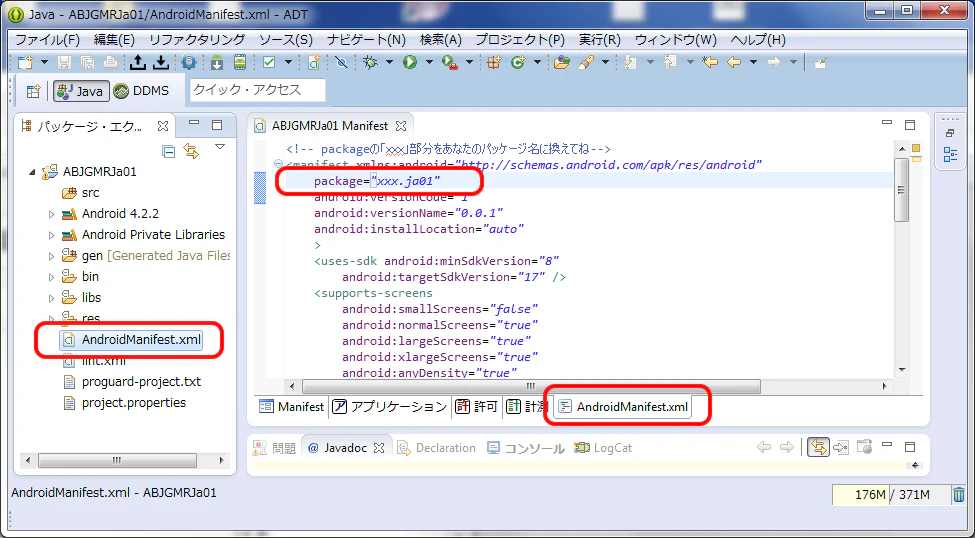Expand the Android 4.2.2 library node
This screenshot has height=538, width=975.
tap(52, 214)
